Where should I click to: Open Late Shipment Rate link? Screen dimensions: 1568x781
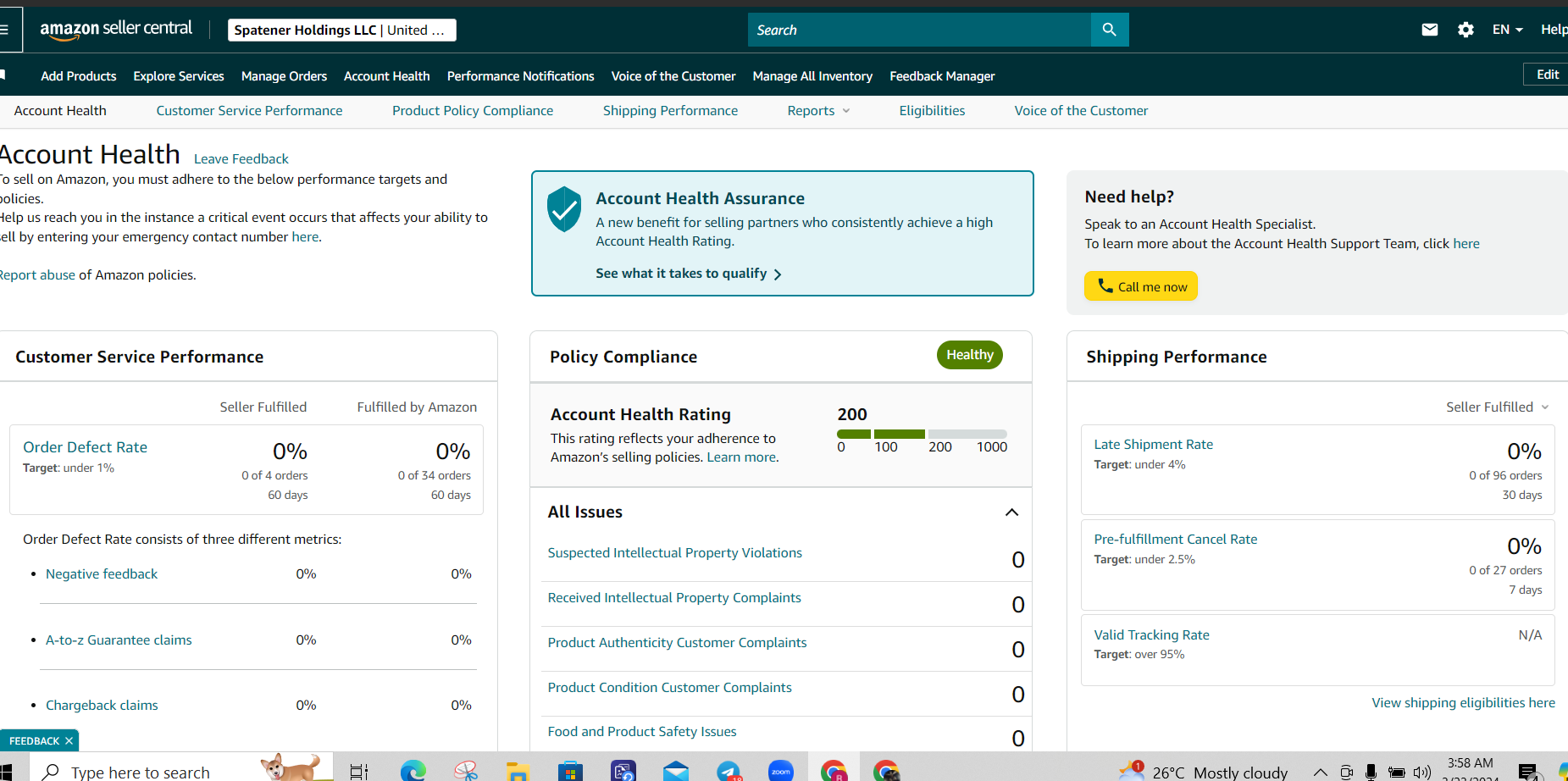[1153, 445]
